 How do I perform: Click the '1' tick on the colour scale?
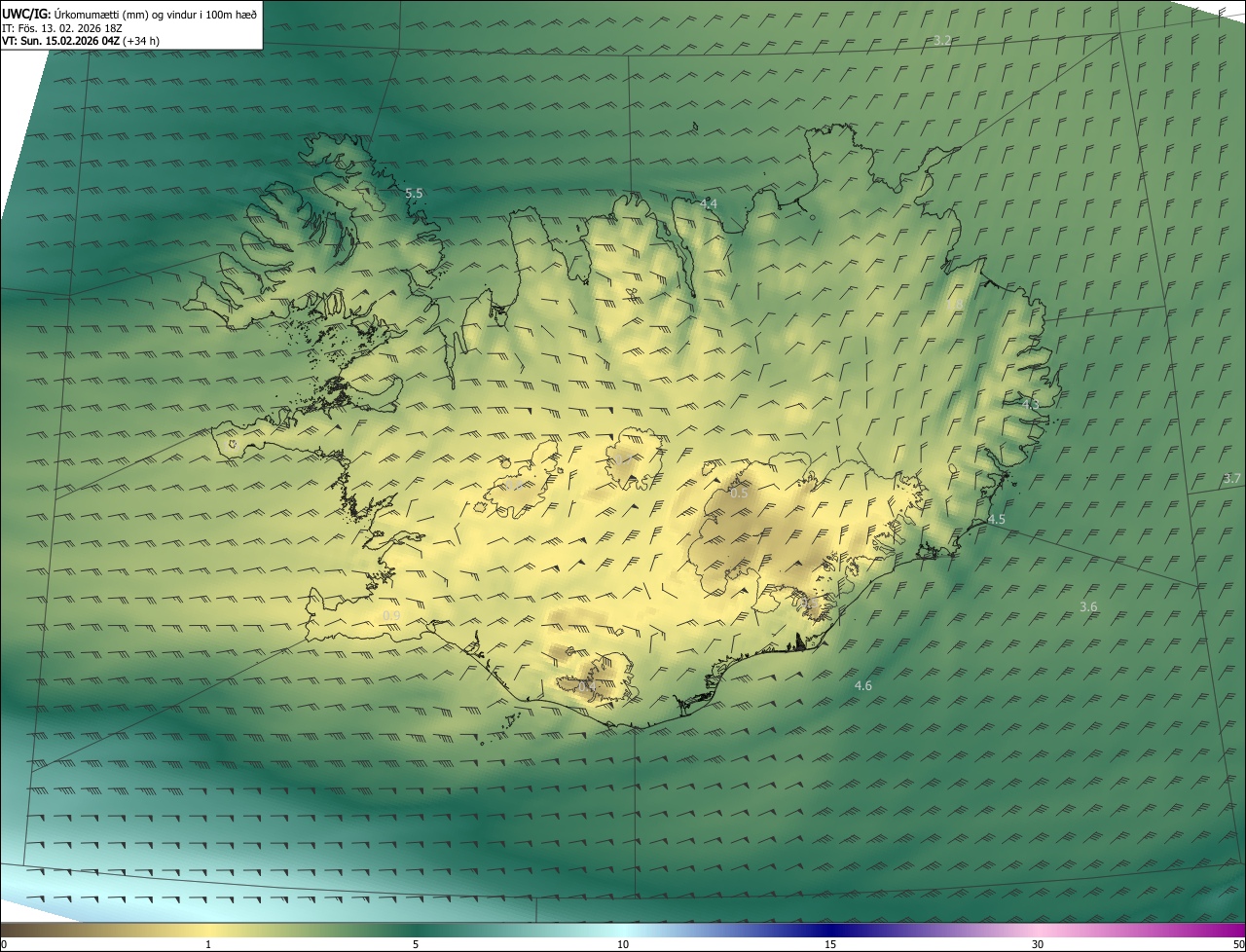(x=208, y=945)
